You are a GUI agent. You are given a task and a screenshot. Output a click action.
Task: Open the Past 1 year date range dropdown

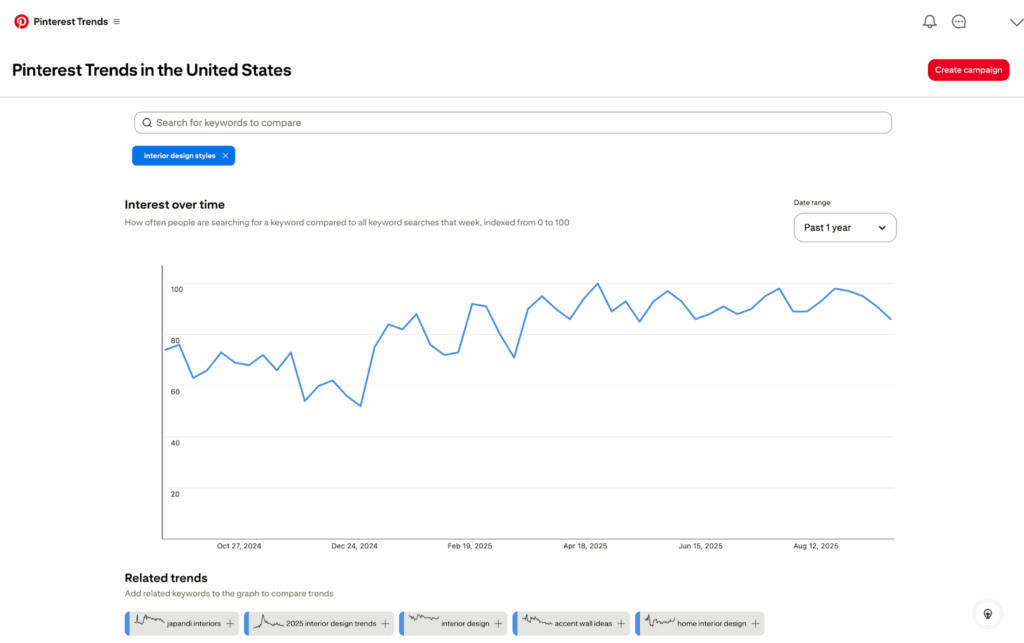coord(845,228)
